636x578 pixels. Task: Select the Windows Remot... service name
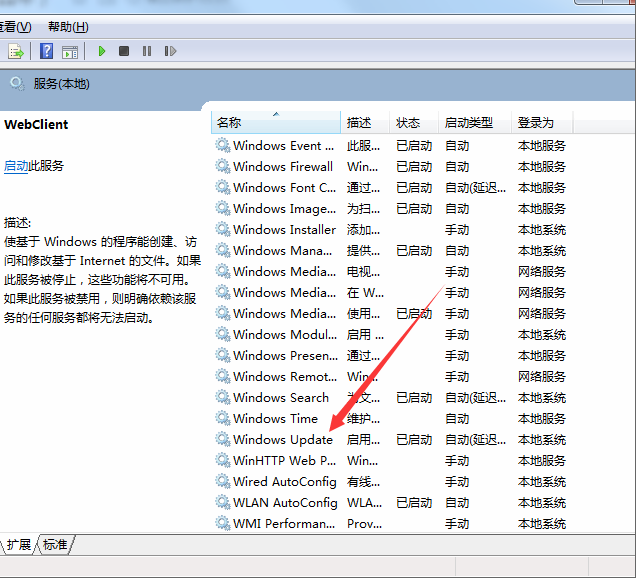tap(285, 377)
